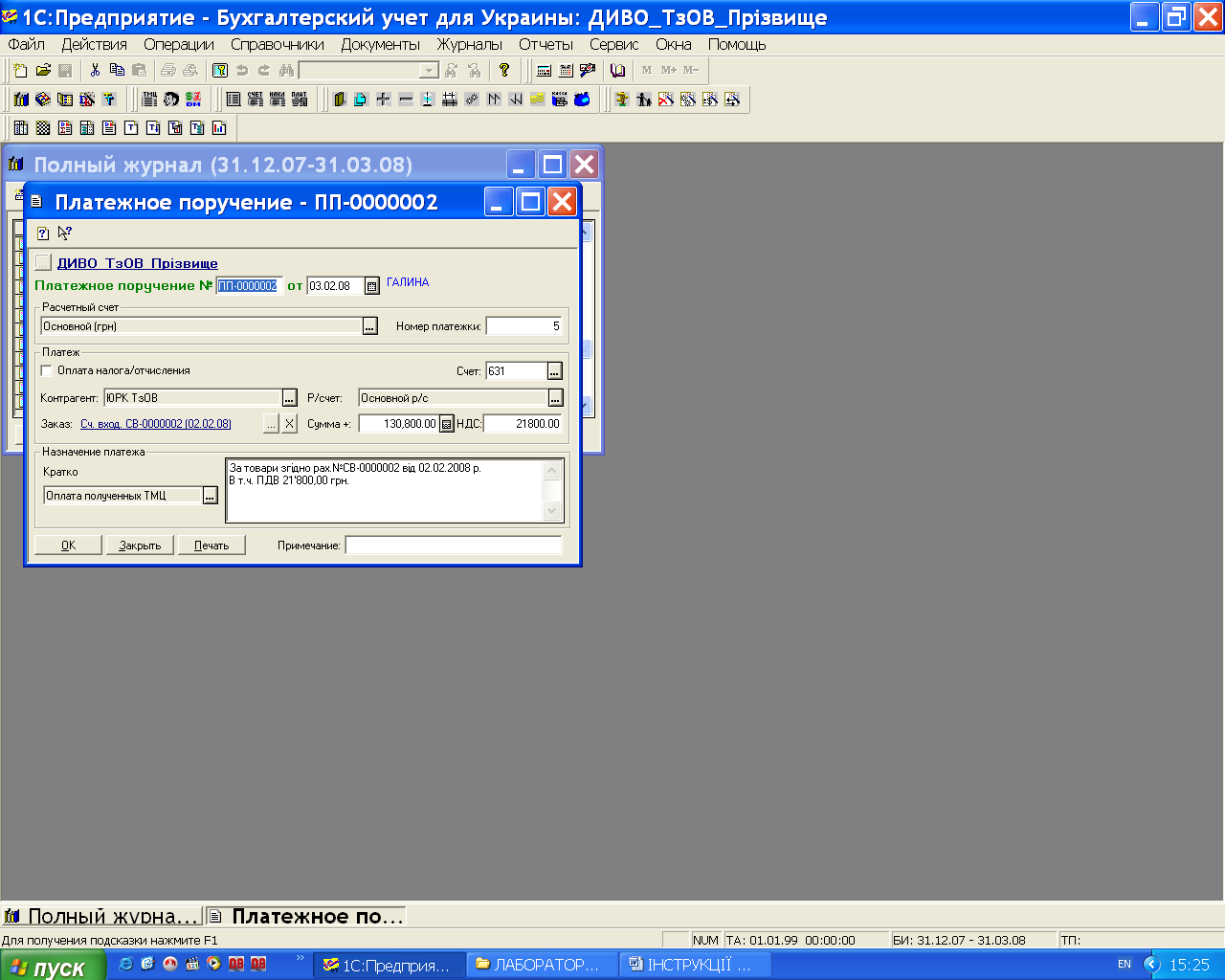Click the Номер платежки field
This screenshot has width=1225, height=980.
[524, 326]
